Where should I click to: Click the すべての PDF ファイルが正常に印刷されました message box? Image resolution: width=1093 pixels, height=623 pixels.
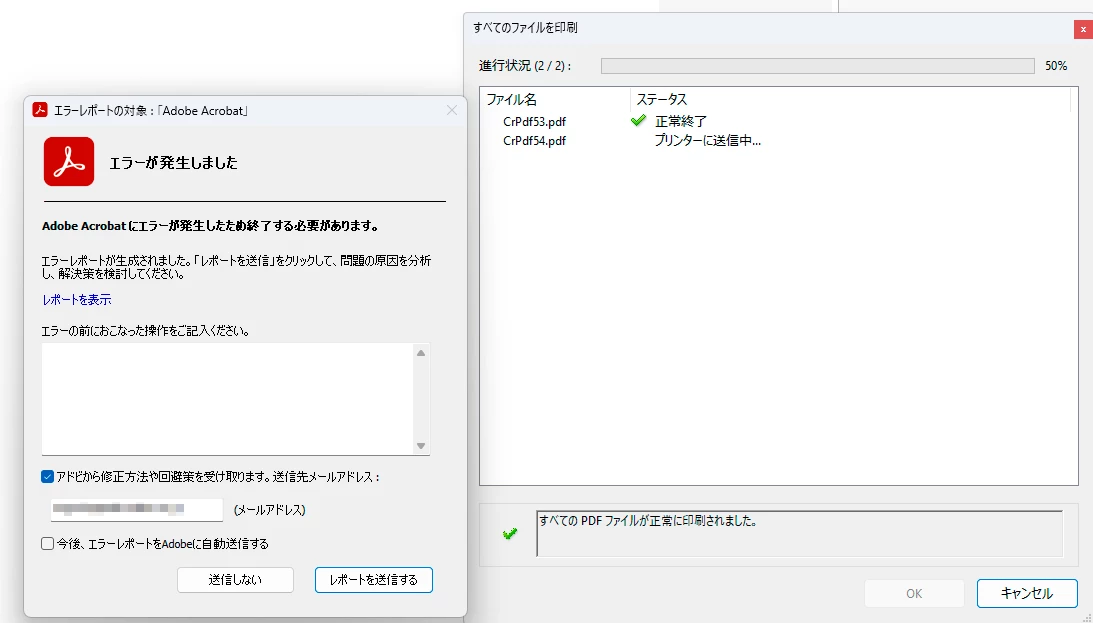(x=800, y=533)
